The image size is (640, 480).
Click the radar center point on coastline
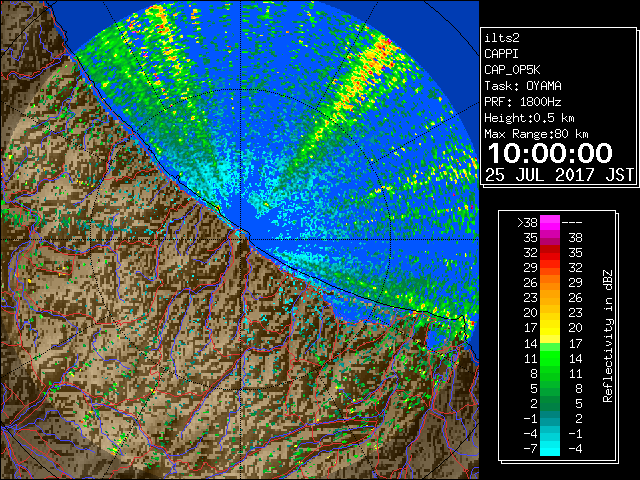pos(241,239)
